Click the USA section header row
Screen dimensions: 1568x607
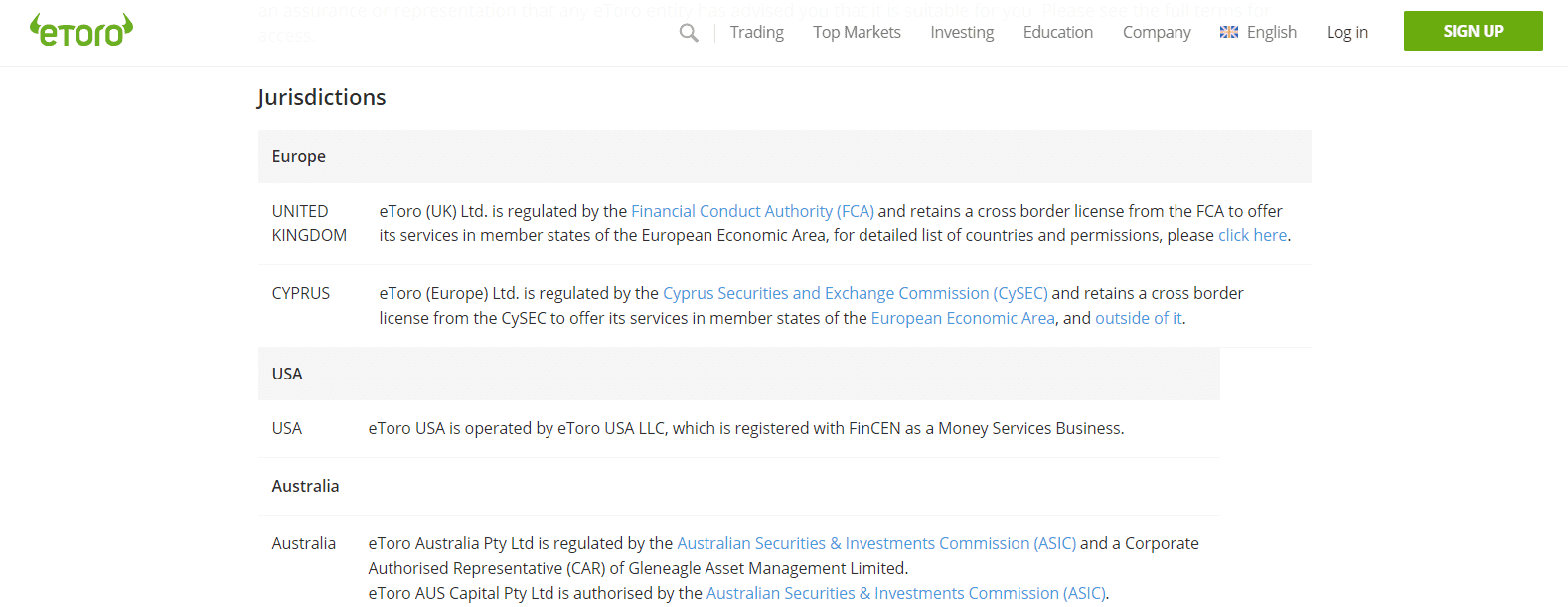[738, 374]
